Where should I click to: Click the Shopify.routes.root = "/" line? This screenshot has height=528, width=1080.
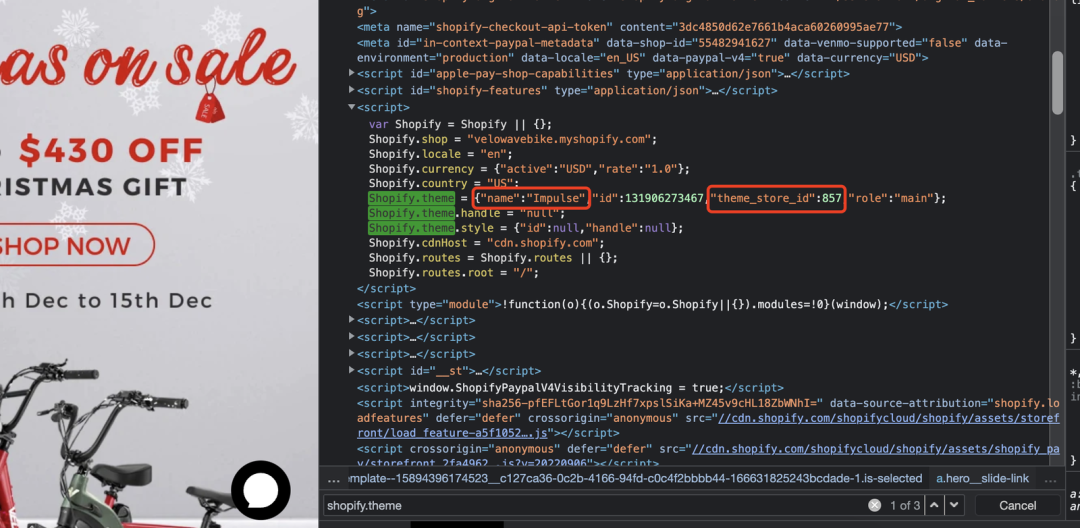pyautogui.click(x=454, y=273)
